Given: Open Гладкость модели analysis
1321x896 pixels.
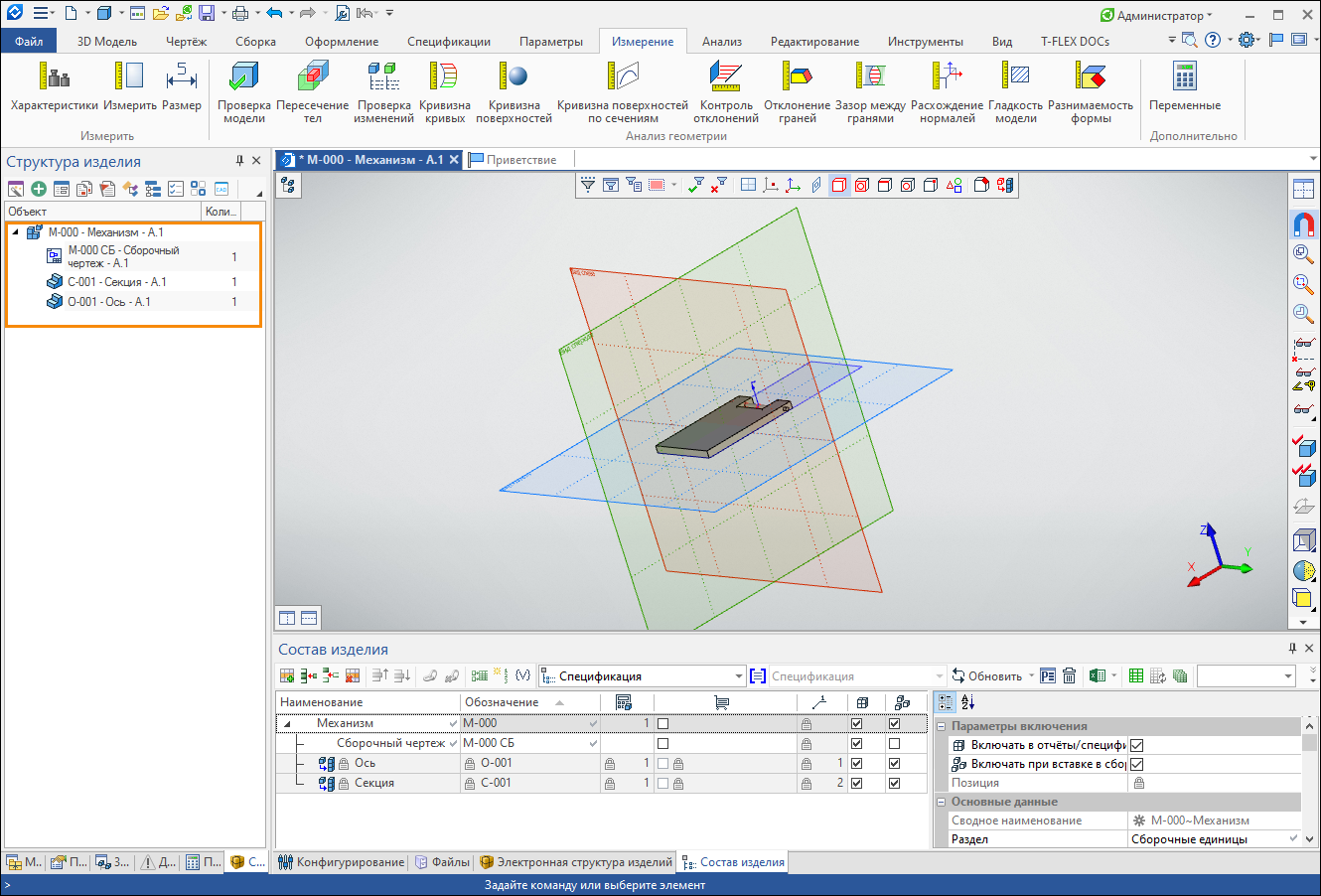Looking at the screenshot, I should [1016, 91].
